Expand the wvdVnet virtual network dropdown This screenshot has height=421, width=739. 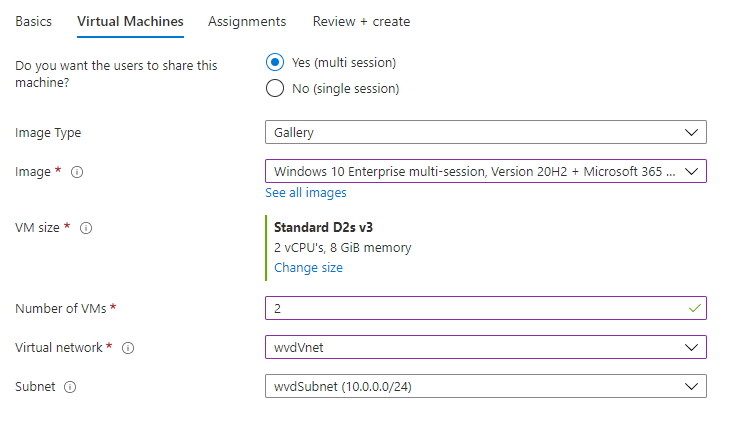pos(485,347)
